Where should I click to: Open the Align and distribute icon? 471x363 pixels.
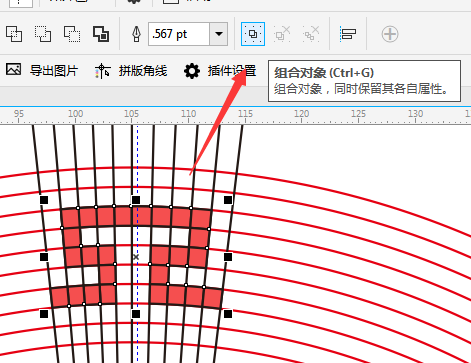tap(348, 34)
